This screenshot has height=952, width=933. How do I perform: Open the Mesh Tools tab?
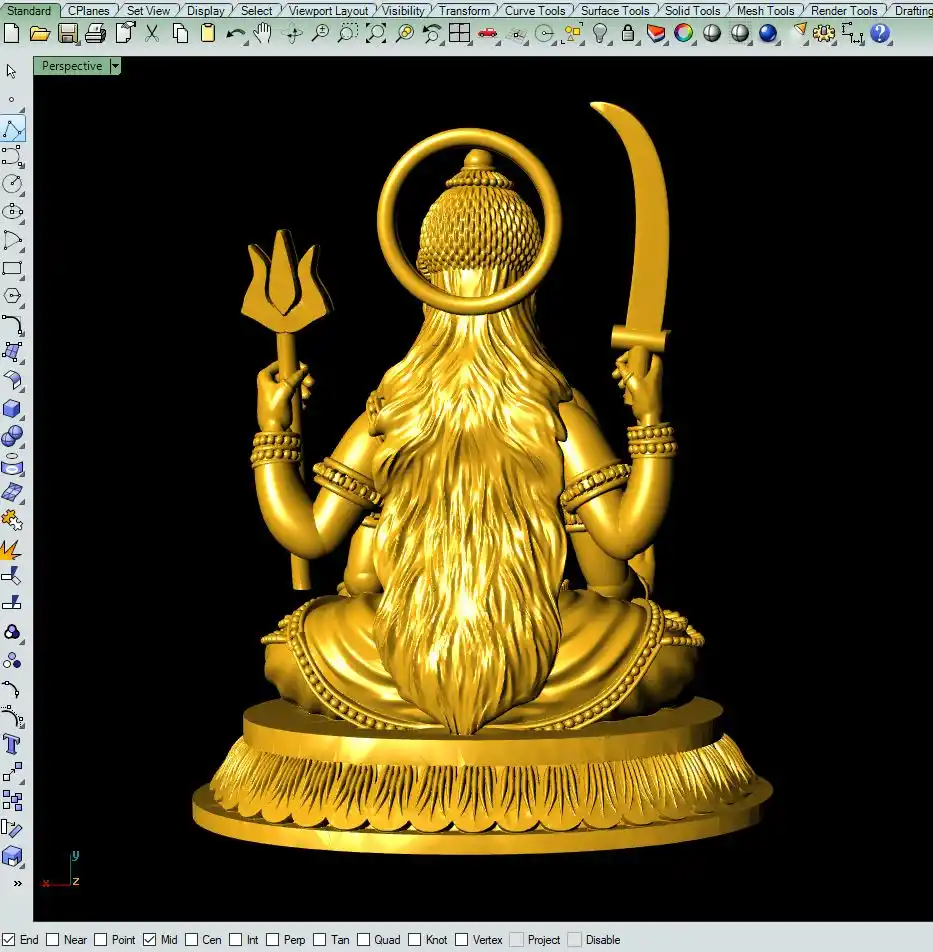pyautogui.click(x=765, y=10)
